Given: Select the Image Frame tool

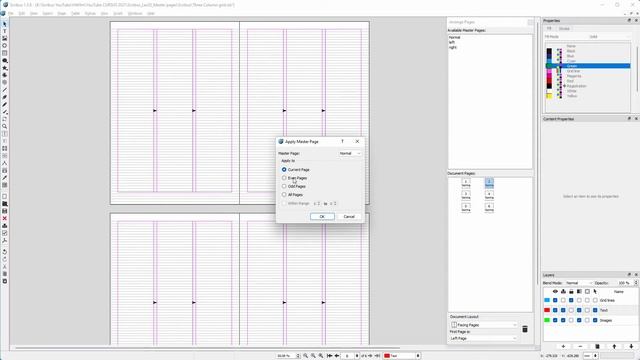Looking at the screenshot, I should pos(4,38).
